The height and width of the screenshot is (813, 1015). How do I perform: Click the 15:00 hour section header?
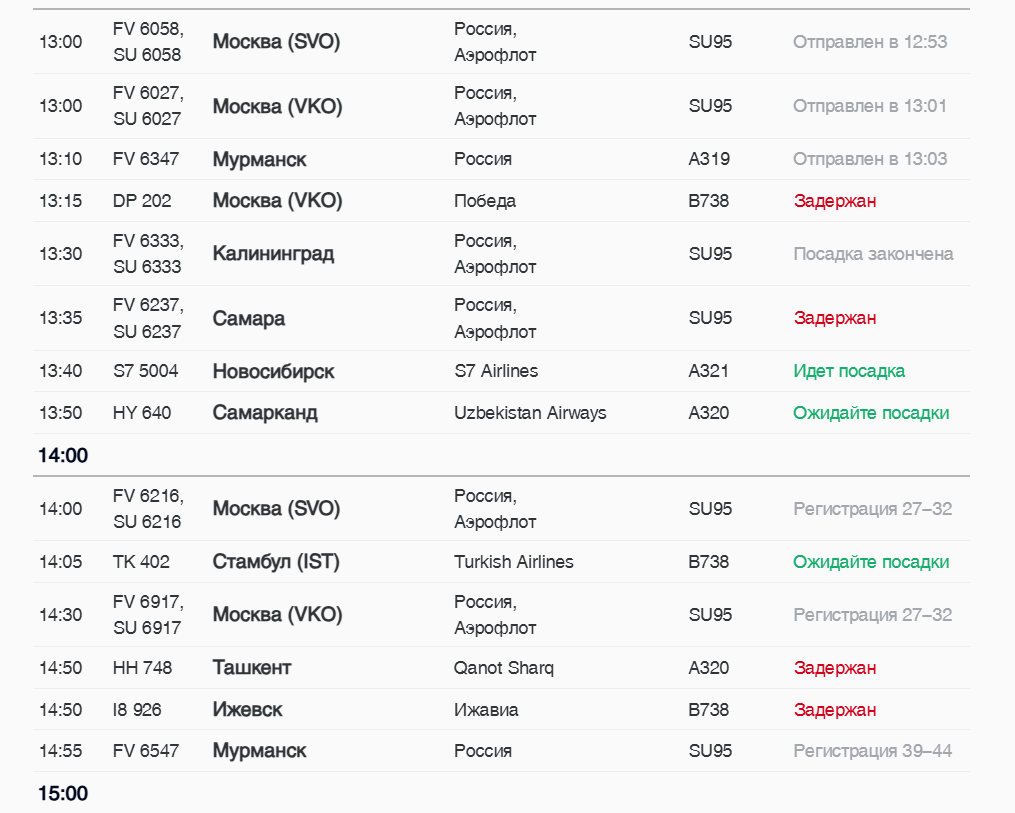63,794
